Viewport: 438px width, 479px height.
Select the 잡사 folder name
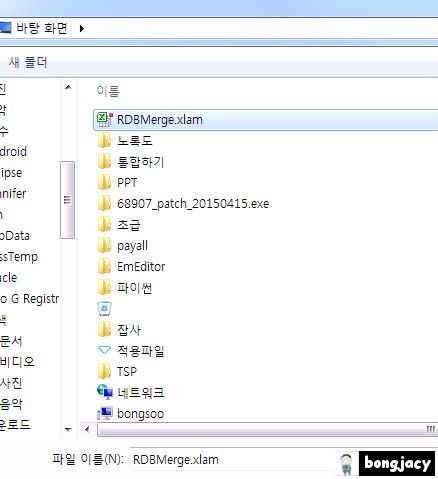pyautogui.click(x=129, y=330)
